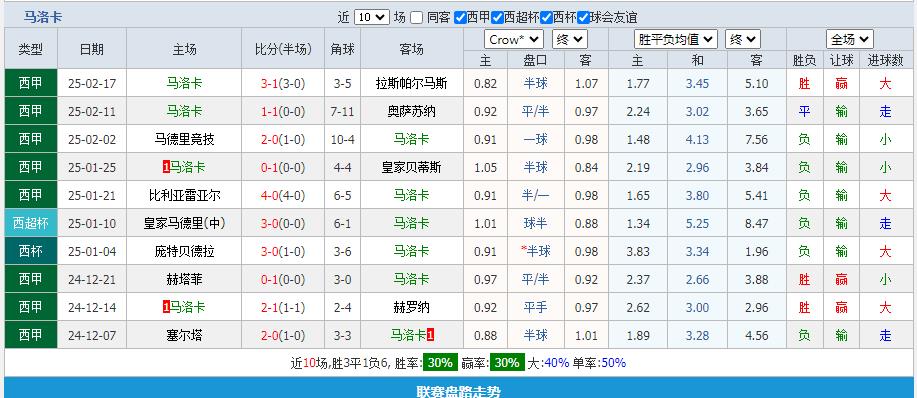The height and width of the screenshot is (398, 917).
Task: Click the red card badge on 25-01-25 马洛卡
Action: 166,168
